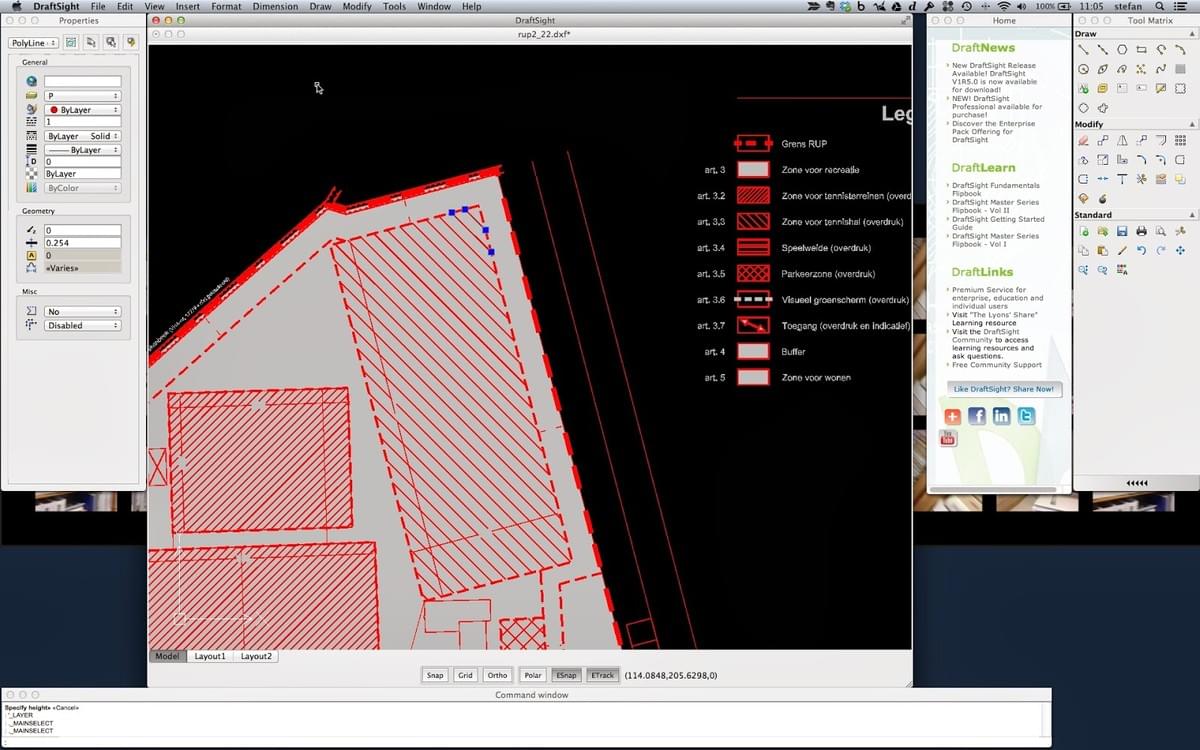
Task: Create a new drawing with the New icon
Action: click(1083, 231)
